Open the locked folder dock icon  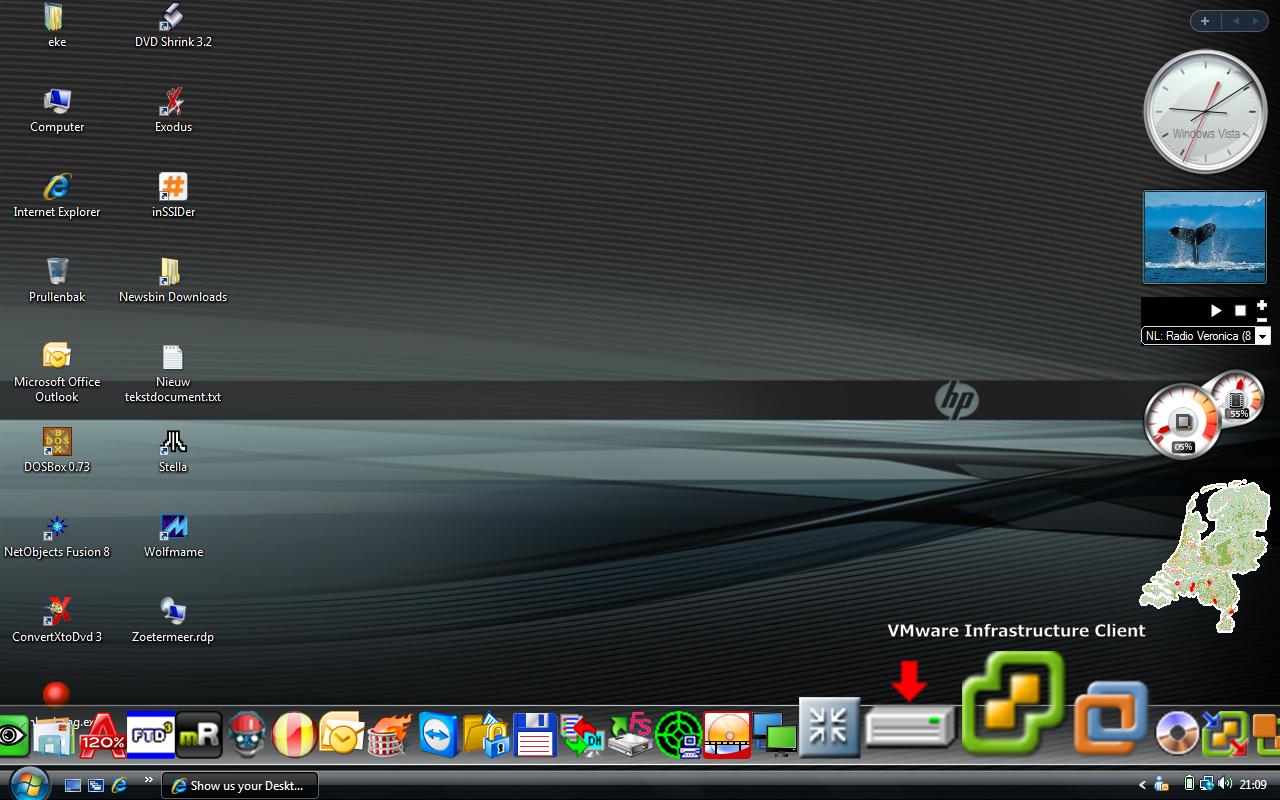point(486,735)
